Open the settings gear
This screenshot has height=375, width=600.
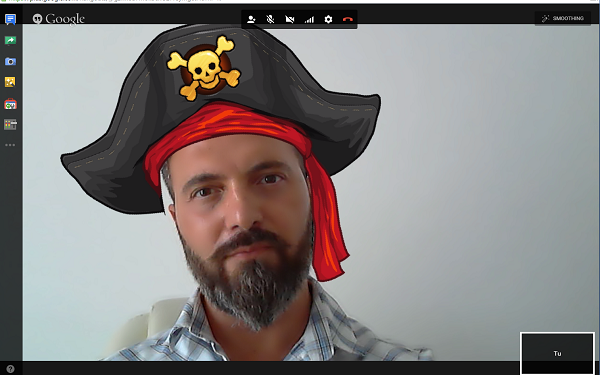click(x=328, y=19)
